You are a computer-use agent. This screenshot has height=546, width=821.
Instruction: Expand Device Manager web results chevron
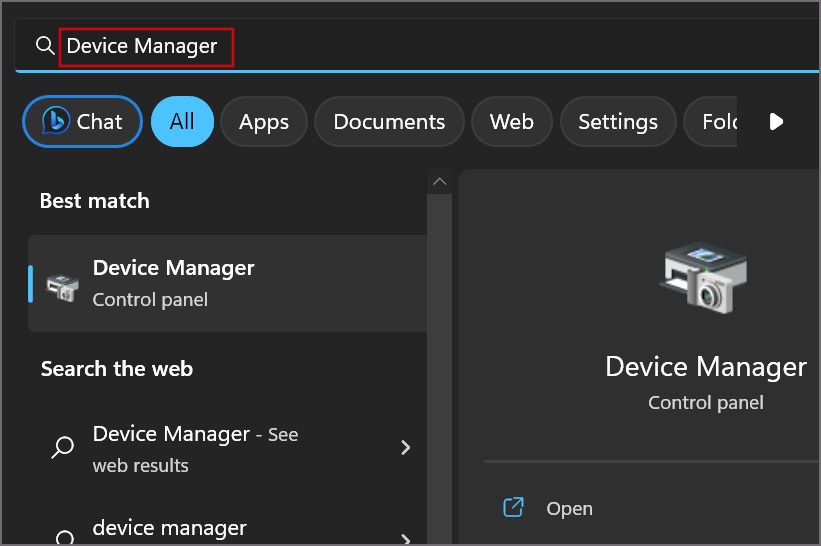pyautogui.click(x=405, y=447)
